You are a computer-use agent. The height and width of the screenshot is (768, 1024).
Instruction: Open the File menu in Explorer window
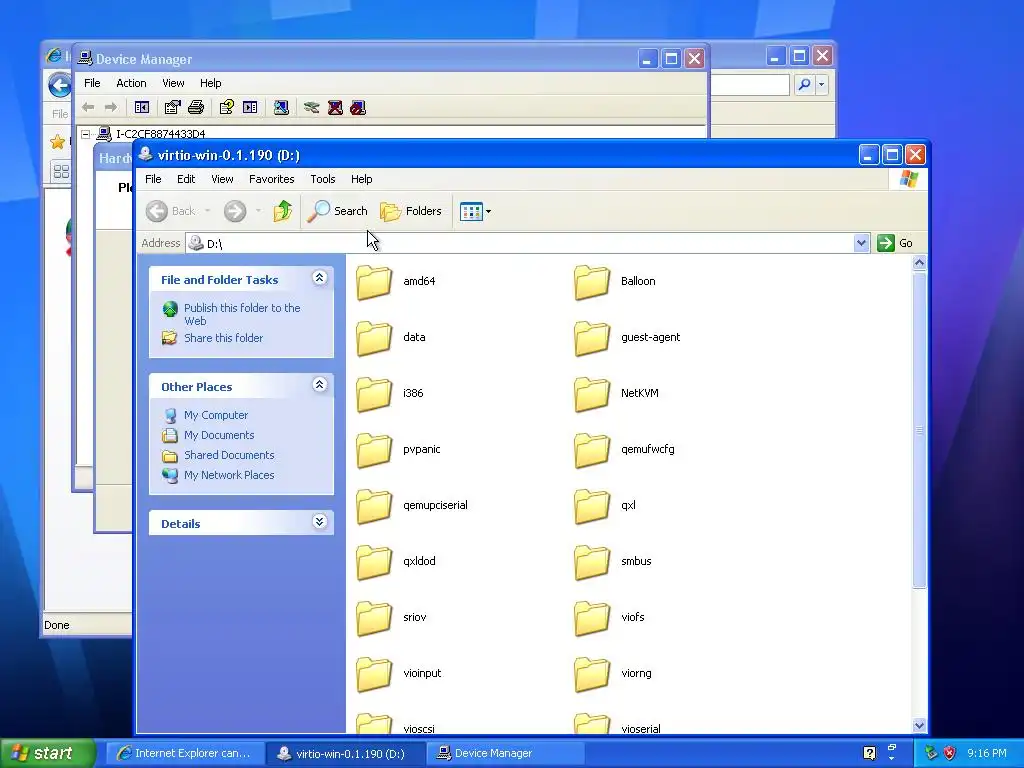(x=153, y=179)
